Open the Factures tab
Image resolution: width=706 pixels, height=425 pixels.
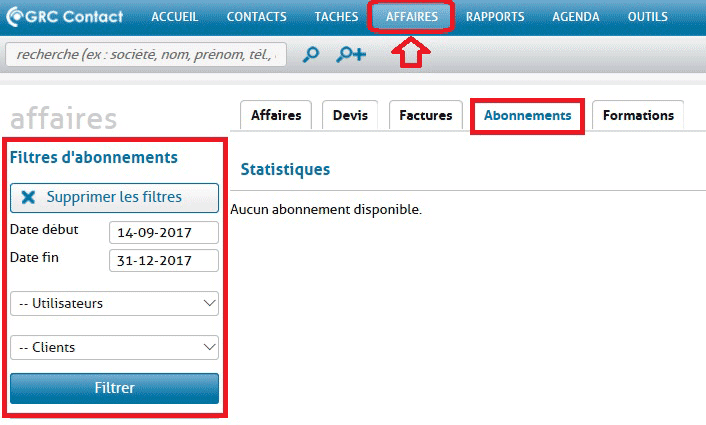point(425,116)
